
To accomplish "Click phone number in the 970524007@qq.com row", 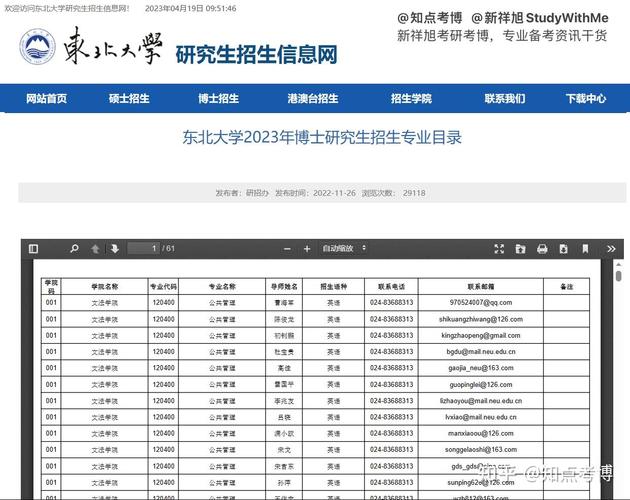I will tap(391, 303).
